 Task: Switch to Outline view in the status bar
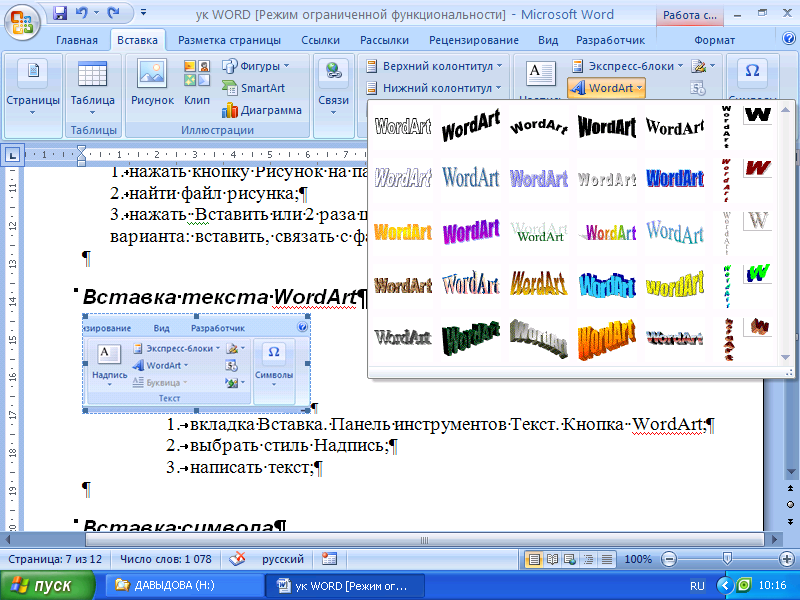point(588,559)
